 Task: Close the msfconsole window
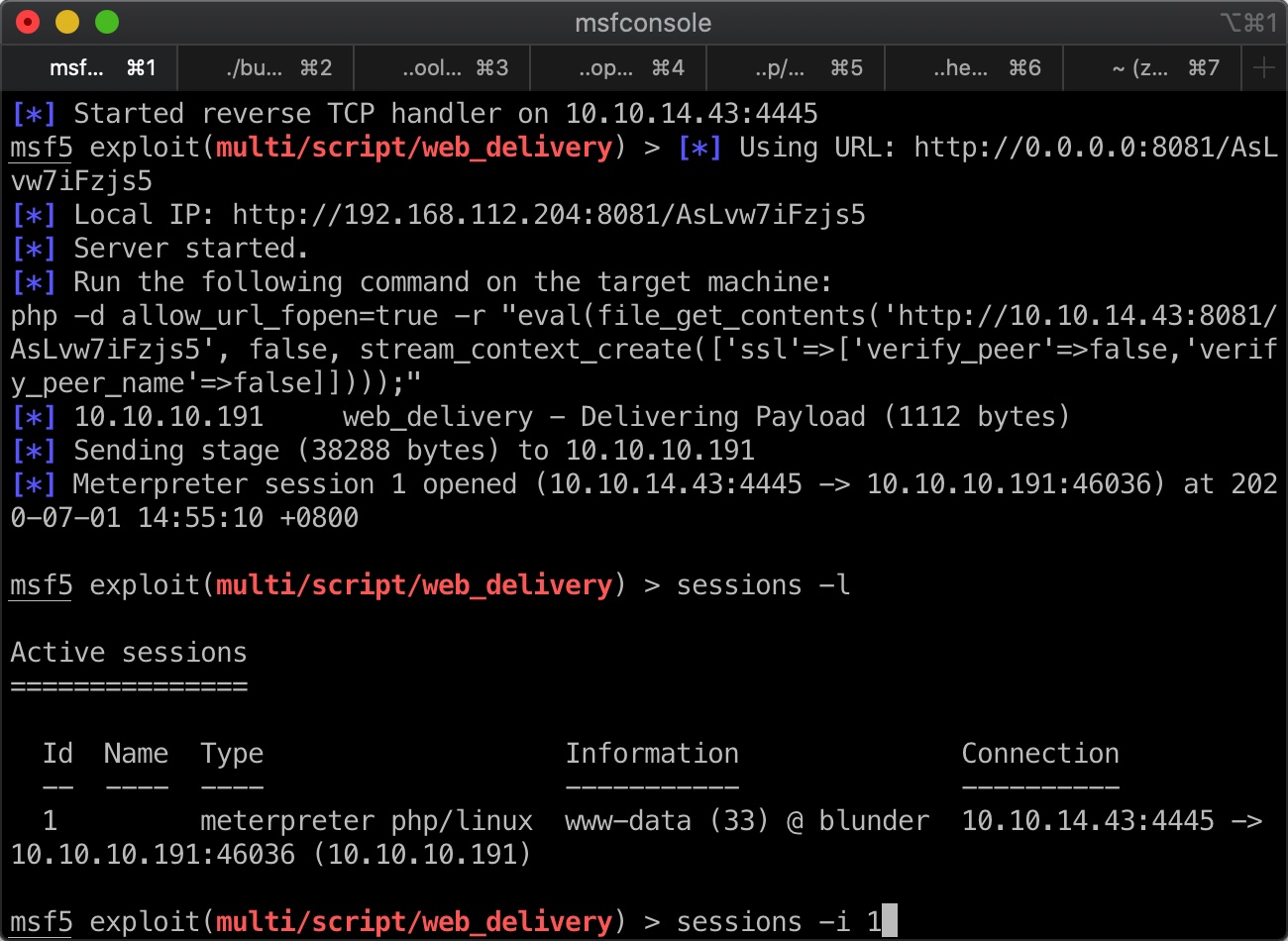tap(28, 22)
